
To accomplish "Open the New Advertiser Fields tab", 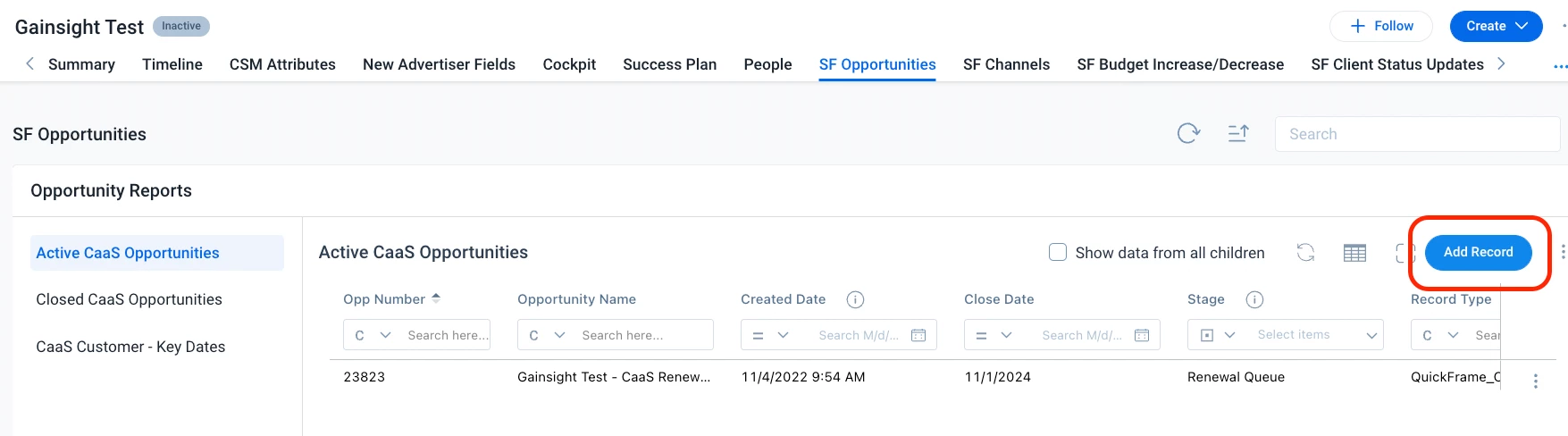I will [439, 64].
